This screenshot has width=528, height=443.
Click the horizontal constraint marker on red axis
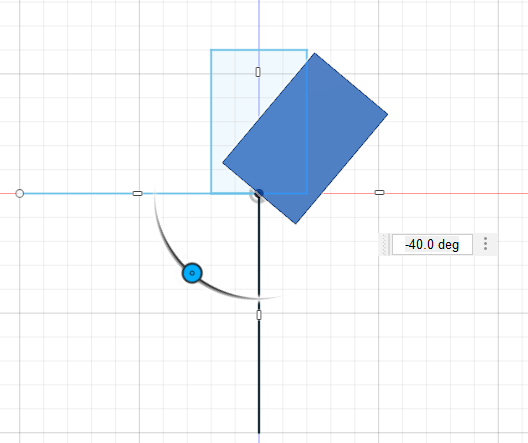[x=380, y=193]
